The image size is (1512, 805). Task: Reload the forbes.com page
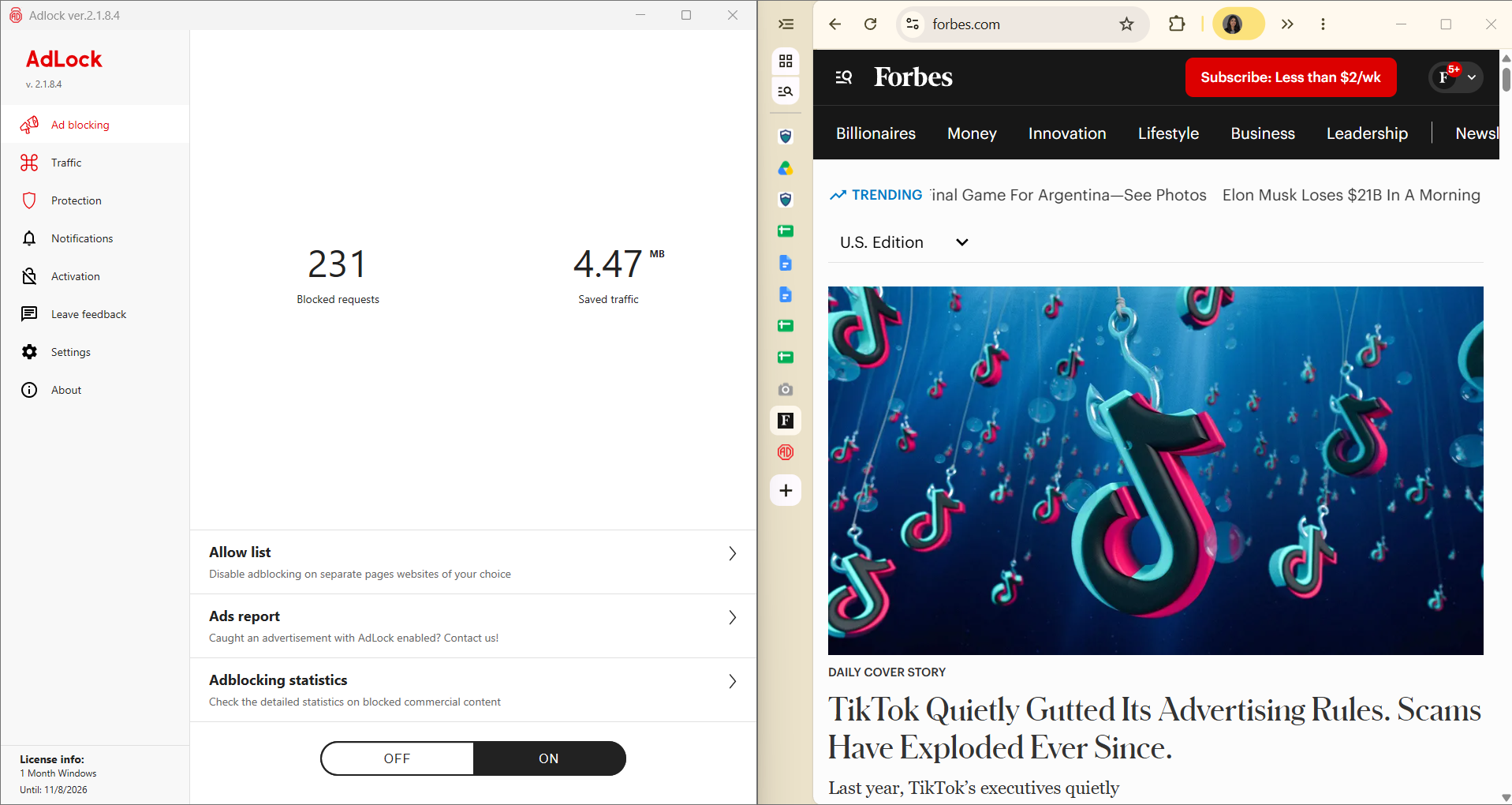click(x=871, y=24)
